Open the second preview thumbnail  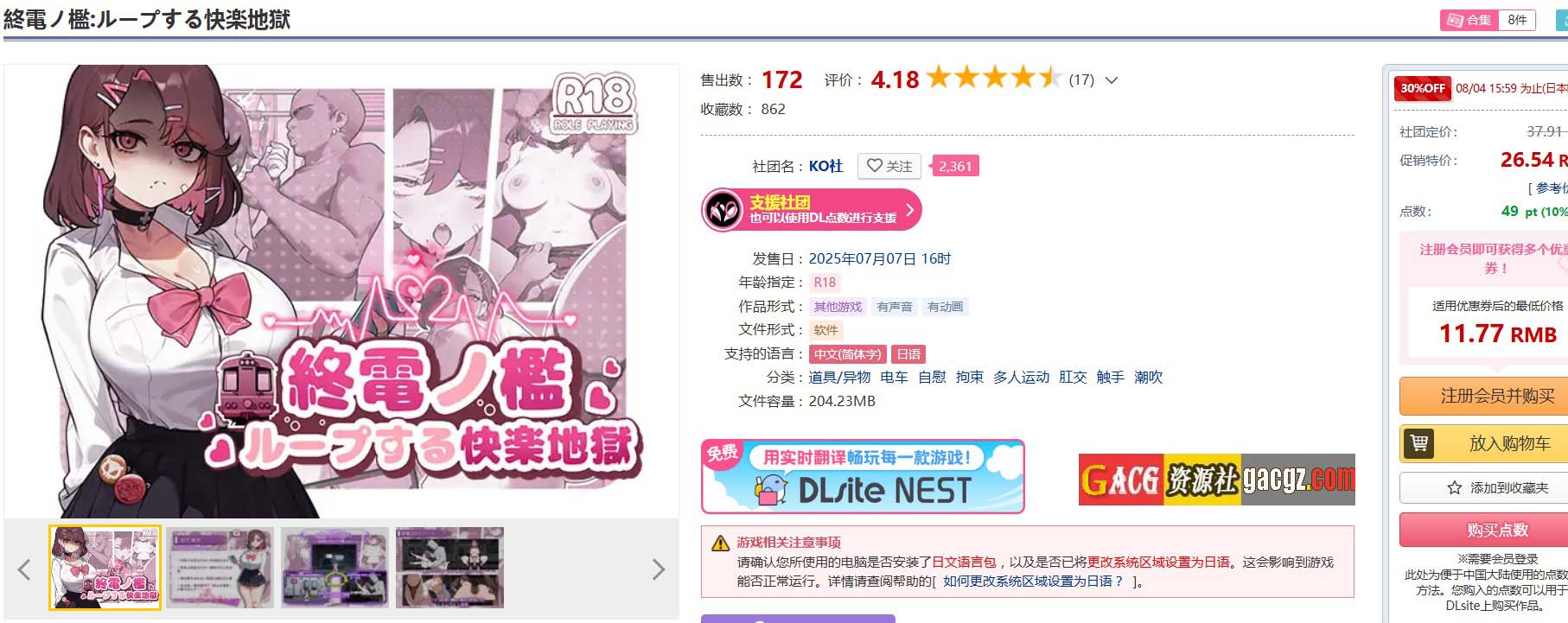(x=220, y=568)
